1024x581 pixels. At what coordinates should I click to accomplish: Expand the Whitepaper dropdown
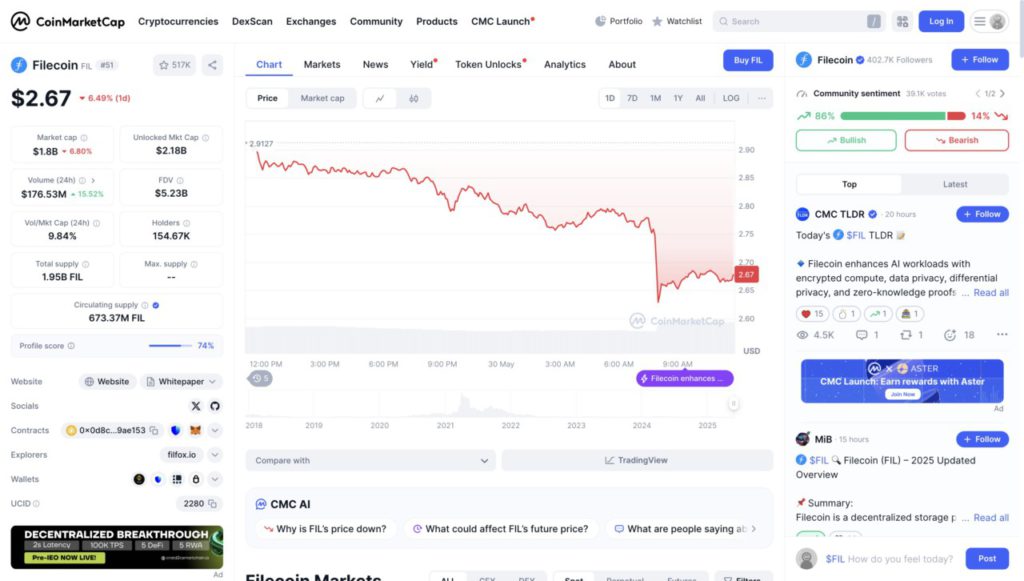tap(181, 381)
